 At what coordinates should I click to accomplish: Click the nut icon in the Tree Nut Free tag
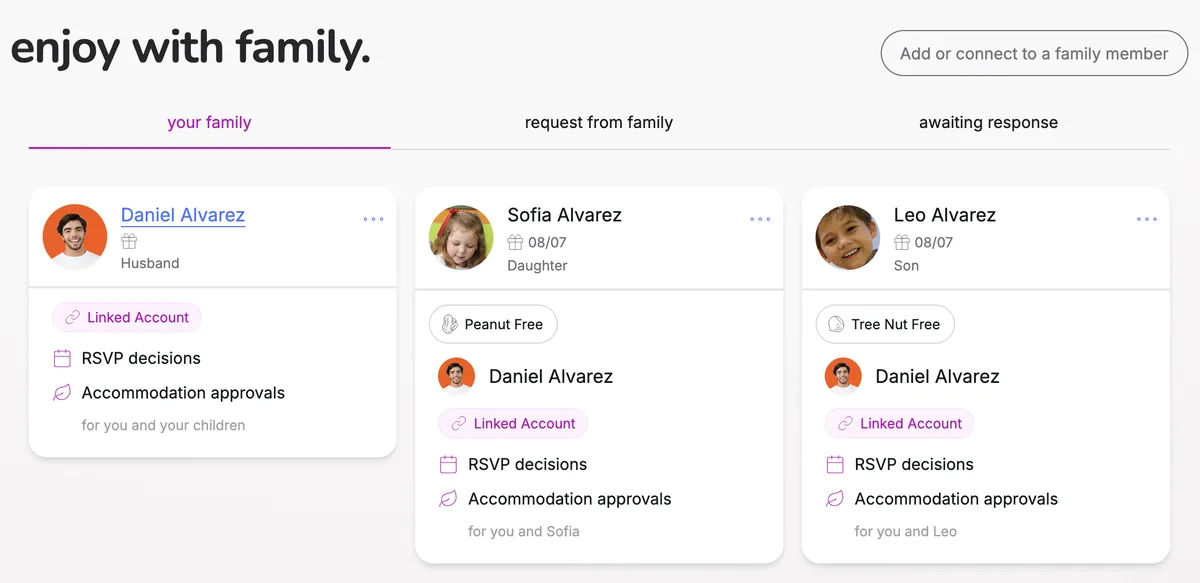pos(836,324)
